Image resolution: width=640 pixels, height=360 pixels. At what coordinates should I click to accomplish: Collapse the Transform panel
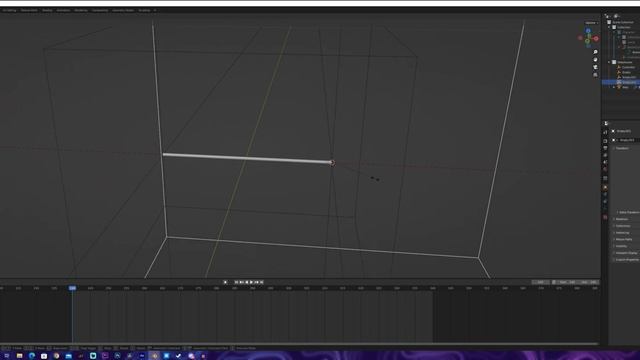(622, 148)
